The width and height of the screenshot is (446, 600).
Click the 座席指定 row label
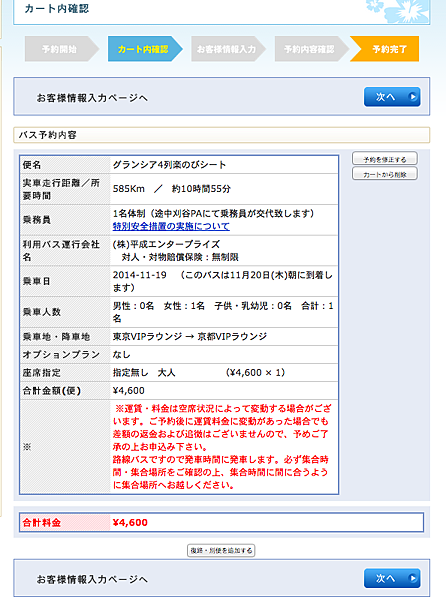(42, 373)
